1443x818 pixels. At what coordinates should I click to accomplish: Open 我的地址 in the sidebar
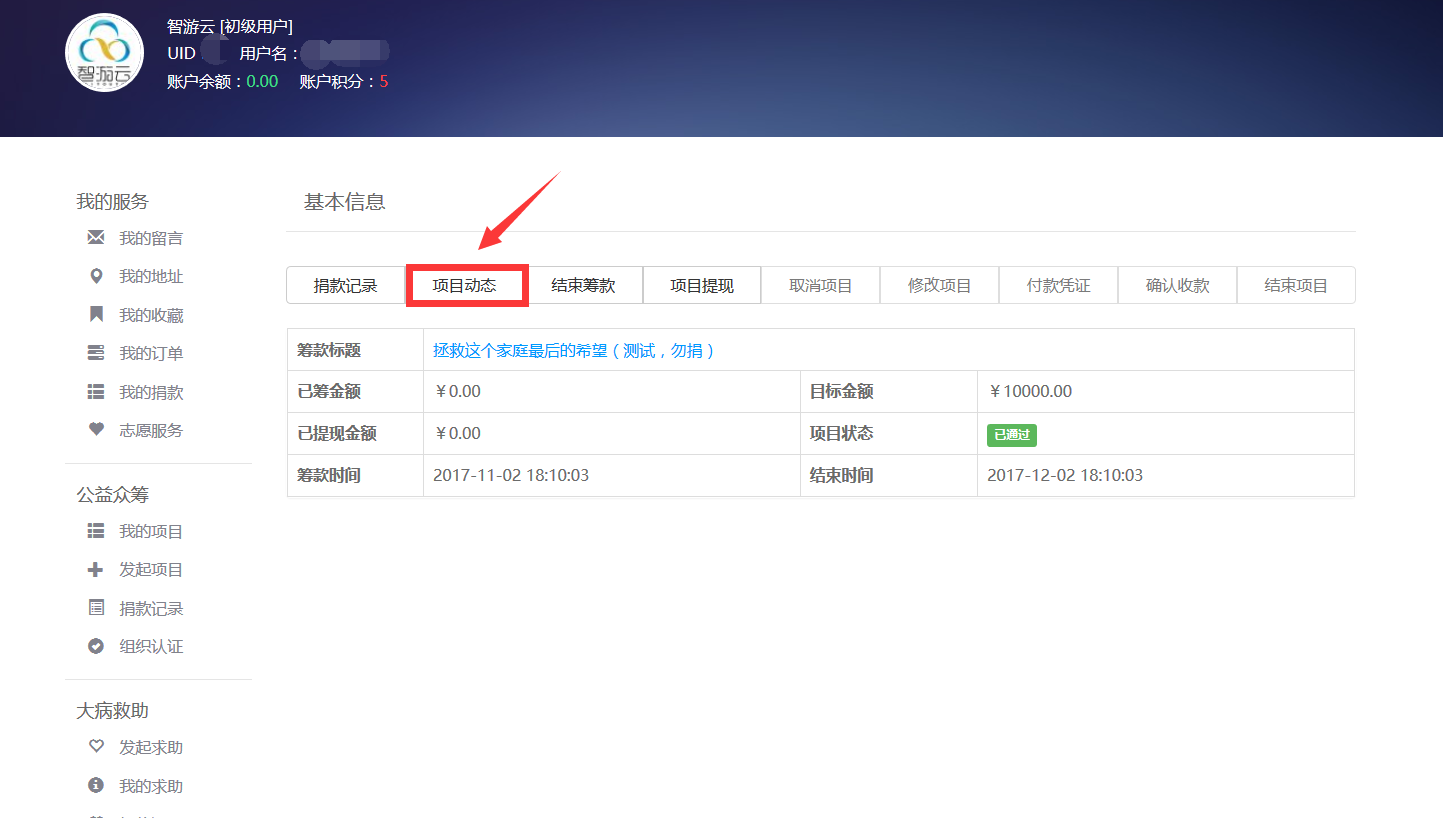tap(151, 276)
